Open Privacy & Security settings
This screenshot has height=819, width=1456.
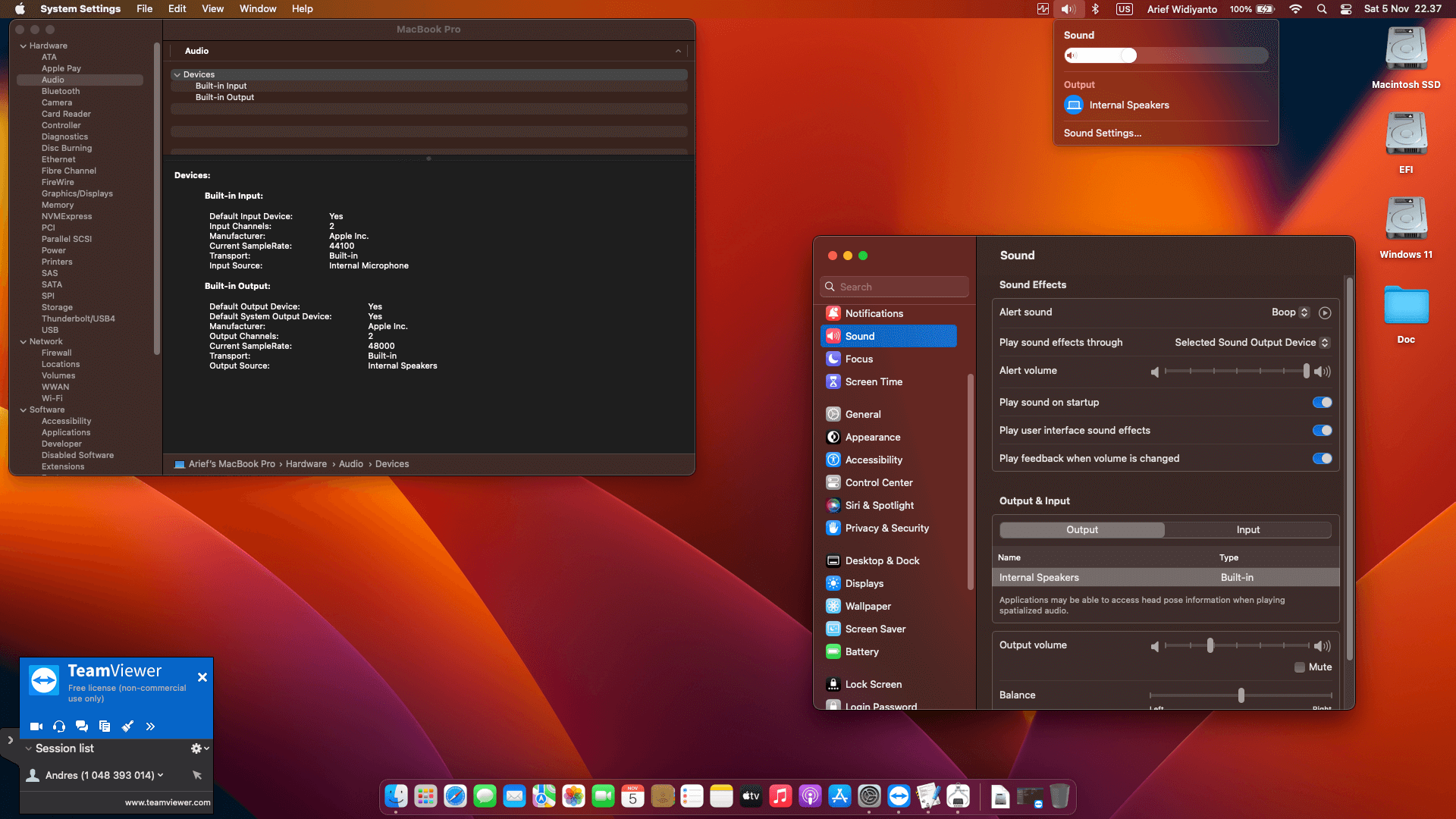(886, 528)
